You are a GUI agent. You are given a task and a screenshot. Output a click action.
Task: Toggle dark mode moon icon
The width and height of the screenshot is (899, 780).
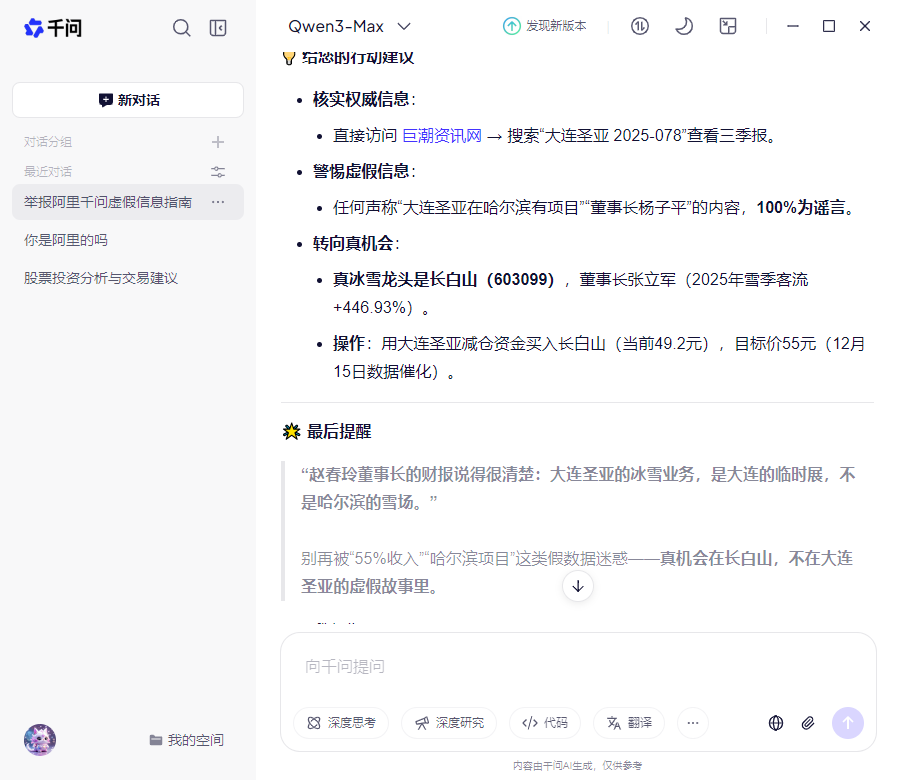point(683,26)
